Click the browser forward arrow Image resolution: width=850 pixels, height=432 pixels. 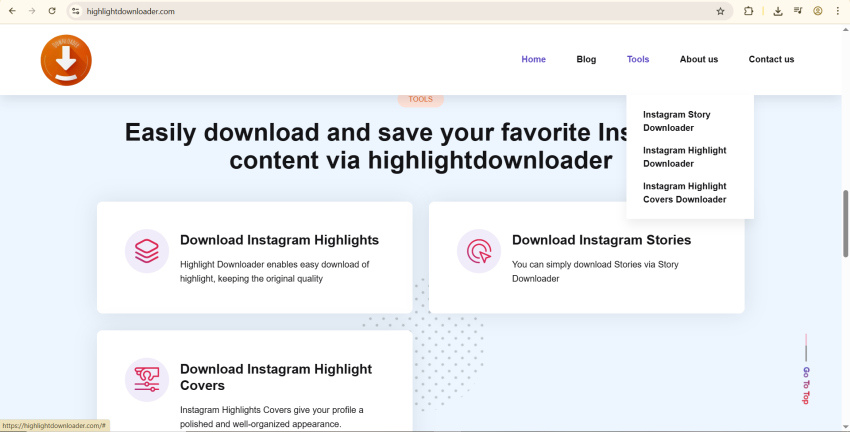32,11
